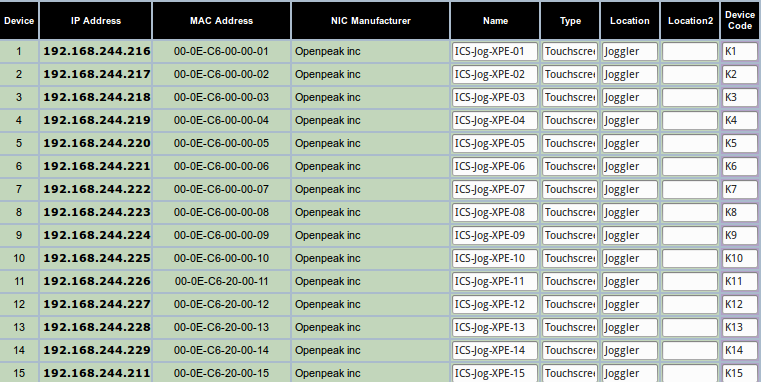The image size is (761, 382).
Task: Click the NIC Manufacturer column header
Action: 371,21
